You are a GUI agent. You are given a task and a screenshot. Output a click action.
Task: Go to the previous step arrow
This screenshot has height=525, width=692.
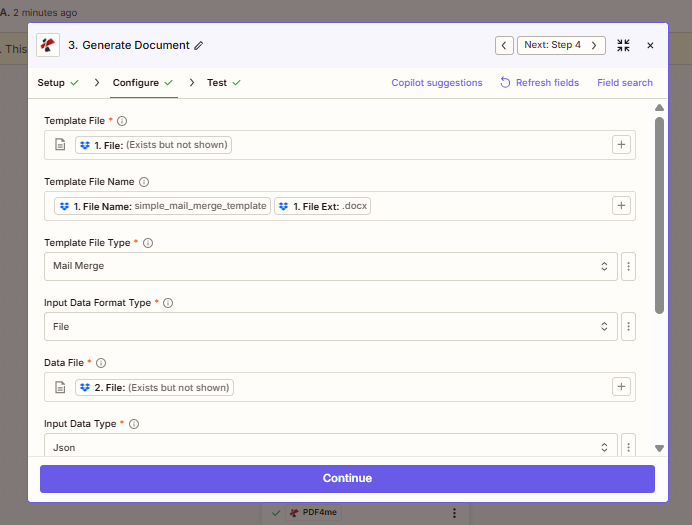504,45
